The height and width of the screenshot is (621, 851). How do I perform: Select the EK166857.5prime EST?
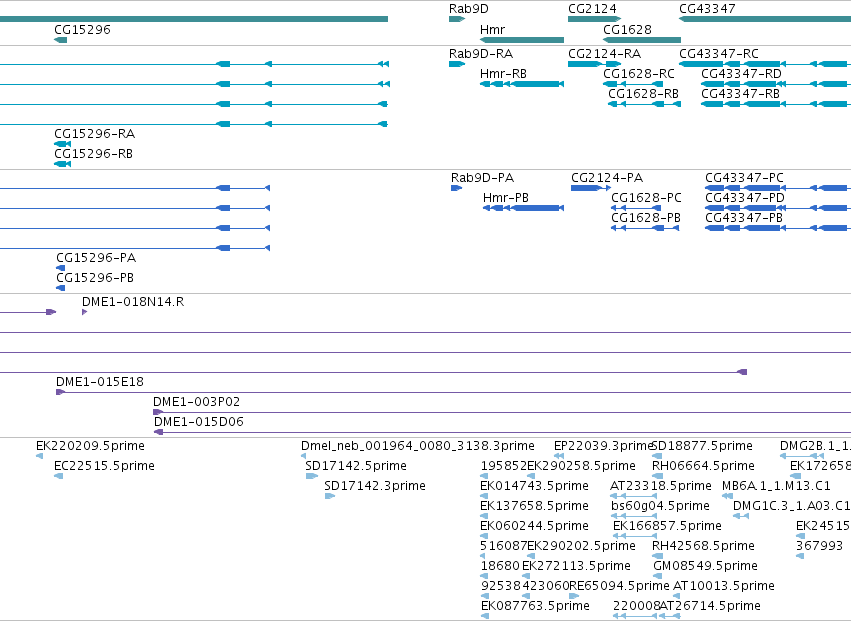[635, 536]
